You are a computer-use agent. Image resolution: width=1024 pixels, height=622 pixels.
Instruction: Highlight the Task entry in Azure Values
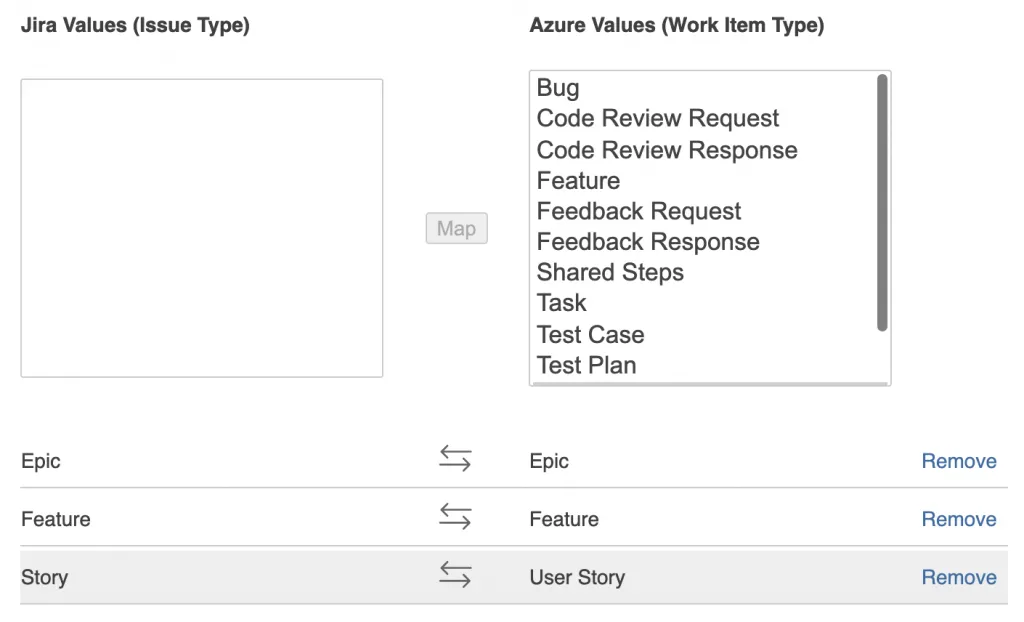[561, 302]
